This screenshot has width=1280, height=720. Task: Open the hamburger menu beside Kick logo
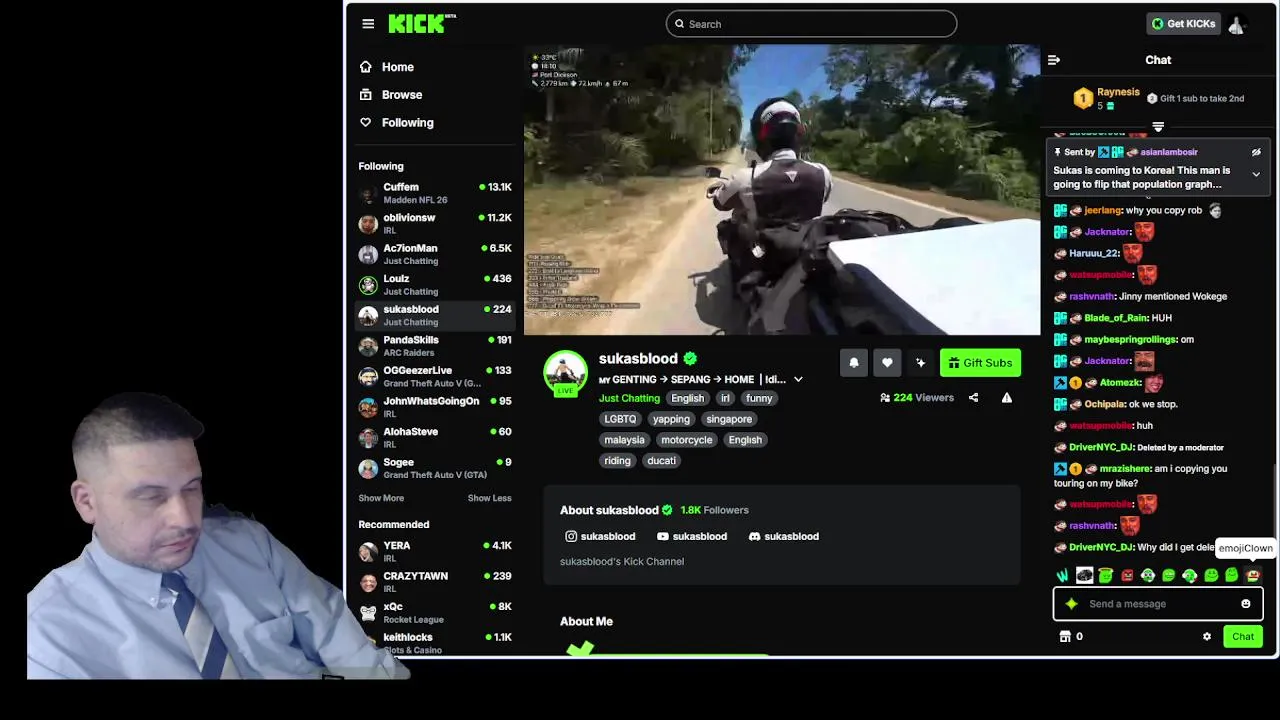click(368, 24)
